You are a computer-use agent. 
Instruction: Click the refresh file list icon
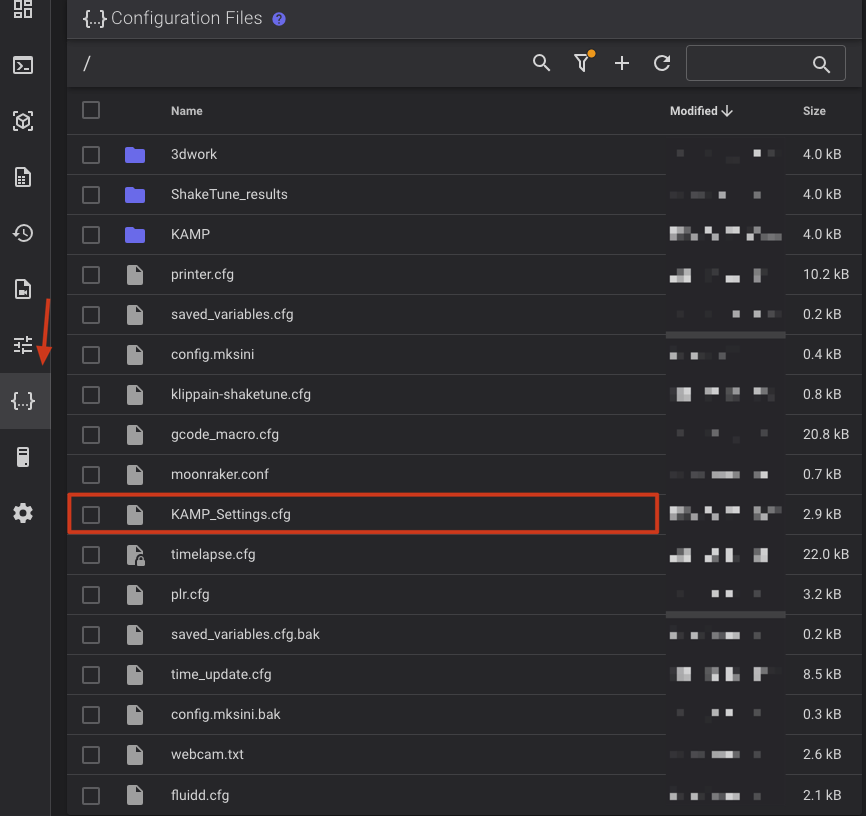point(661,63)
